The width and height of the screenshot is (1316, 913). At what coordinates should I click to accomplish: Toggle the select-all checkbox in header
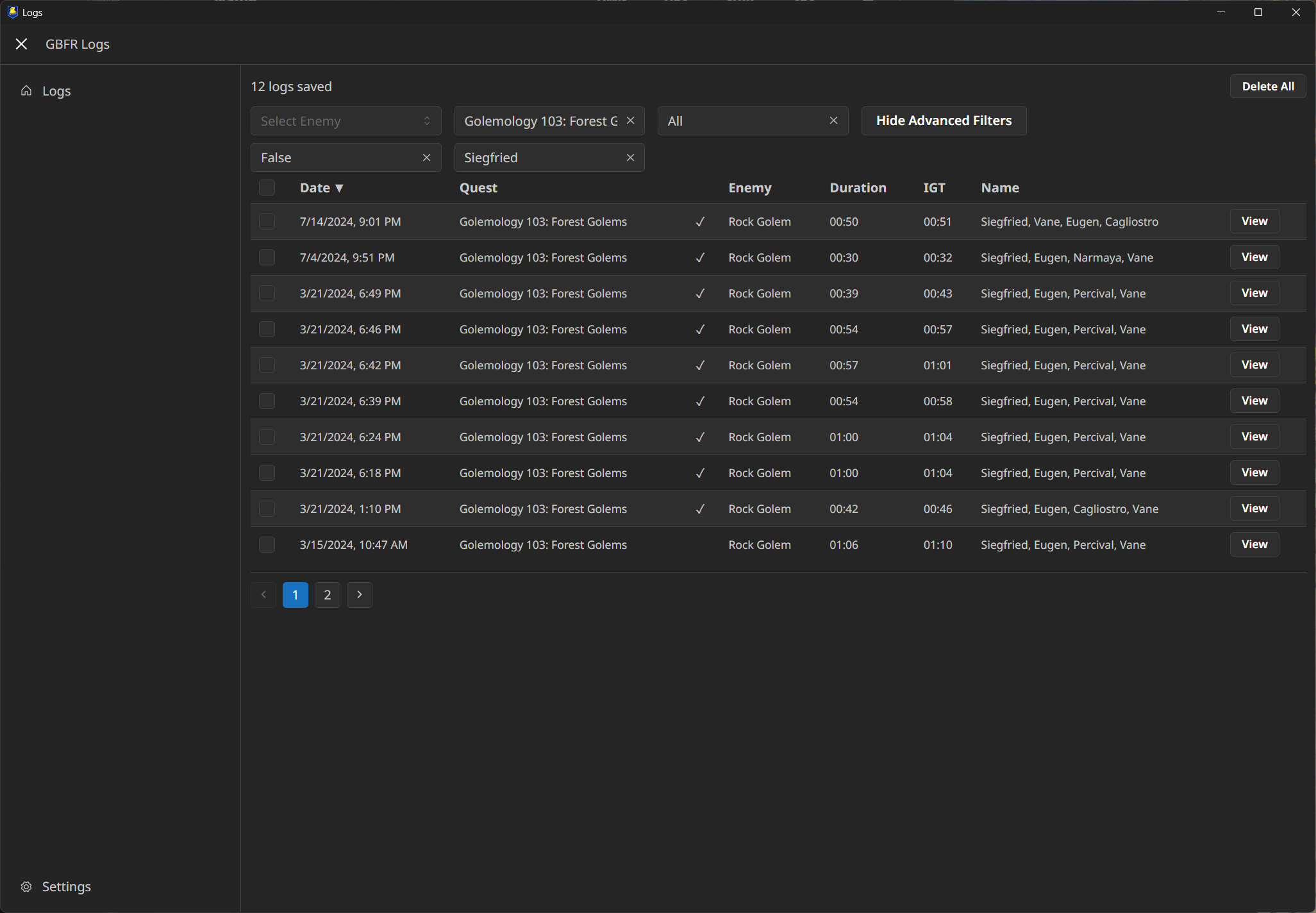coord(267,188)
